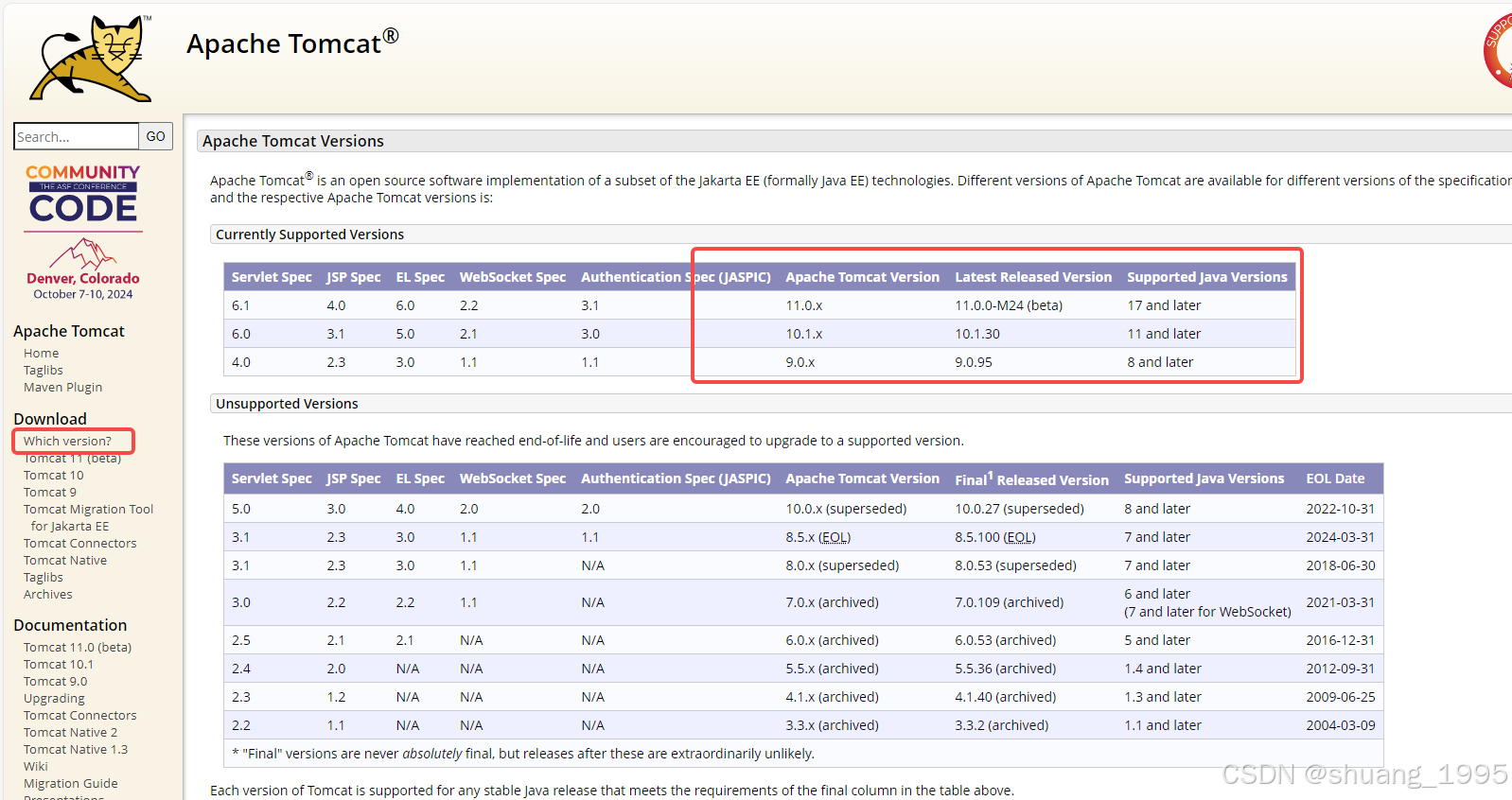Click the 10.1.30 released version cell
This screenshot has width=1512, height=800.
977,334
